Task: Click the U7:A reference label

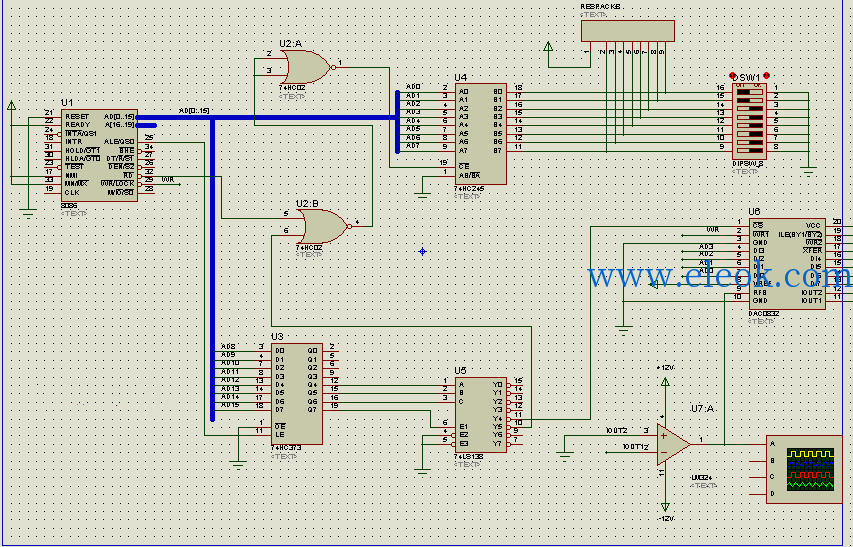Action: pos(702,409)
